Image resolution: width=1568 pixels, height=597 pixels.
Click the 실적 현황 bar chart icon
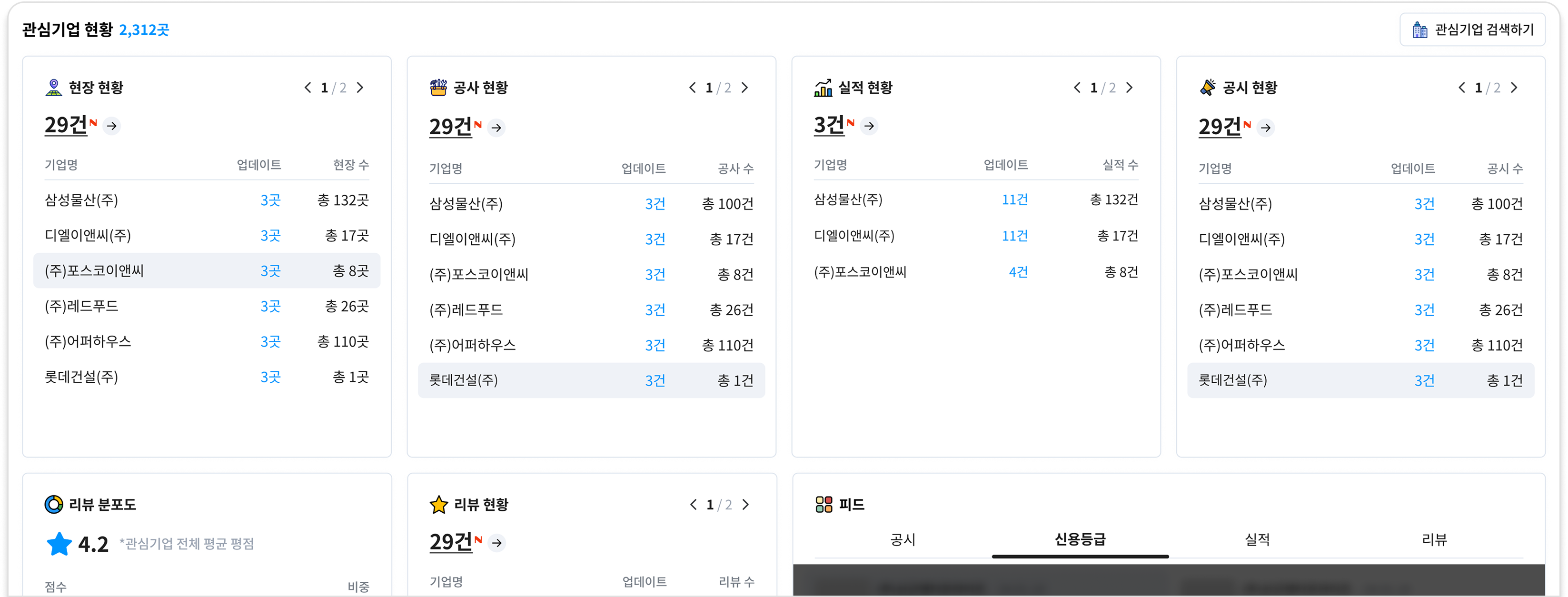click(x=823, y=88)
